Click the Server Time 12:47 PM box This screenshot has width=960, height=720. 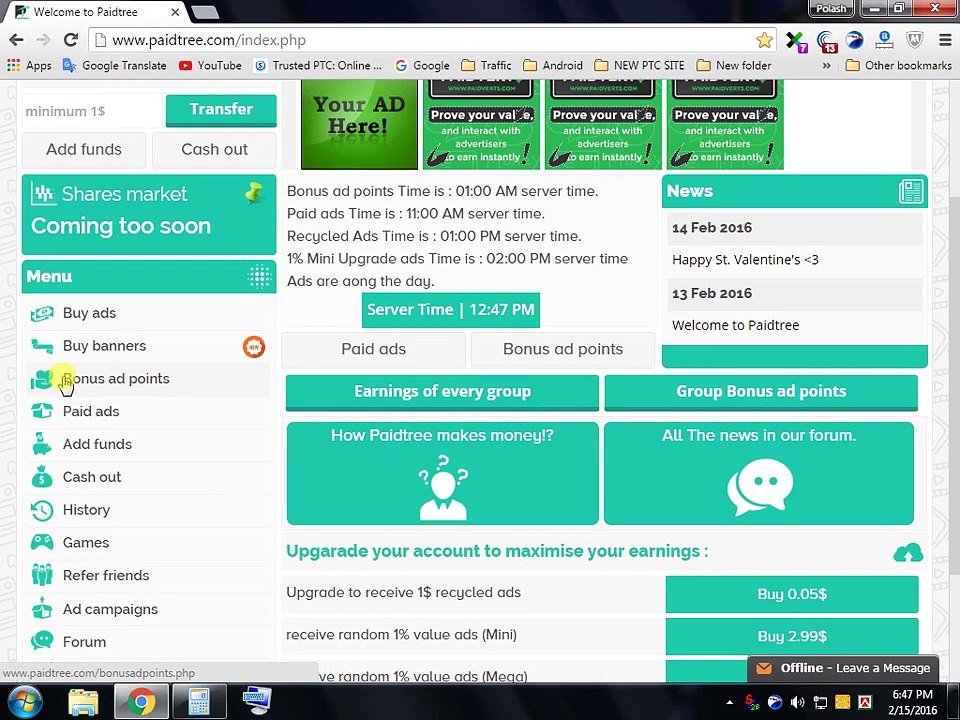tap(451, 310)
